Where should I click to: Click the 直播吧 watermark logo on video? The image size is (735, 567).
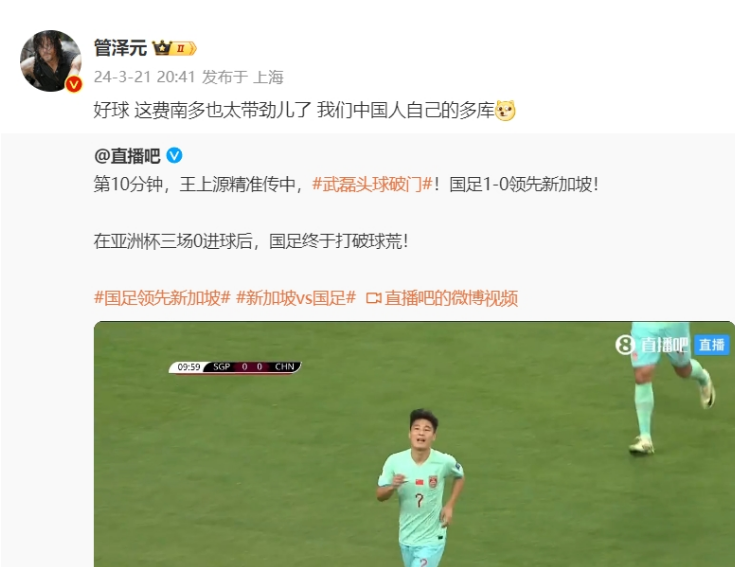[x=652, y=345]
